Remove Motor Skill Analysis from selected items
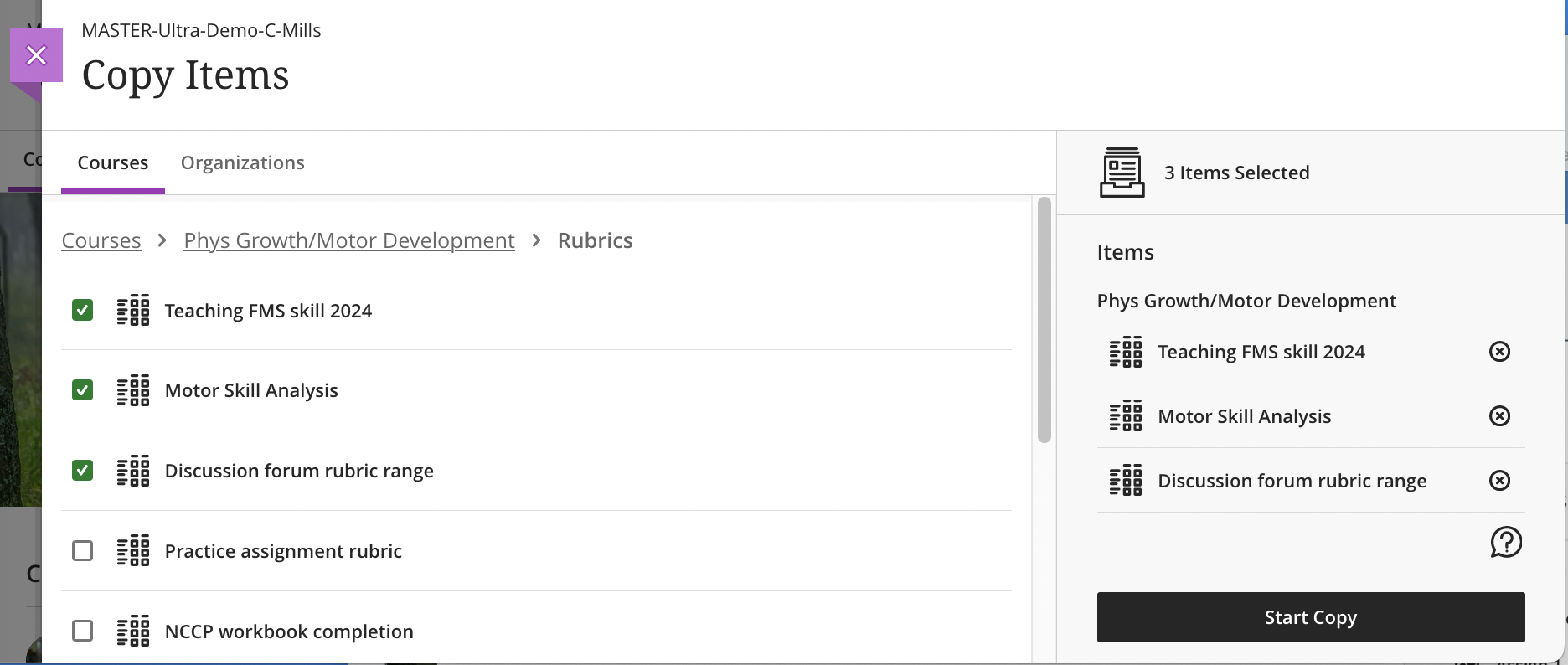 [x=1499, y=416]
